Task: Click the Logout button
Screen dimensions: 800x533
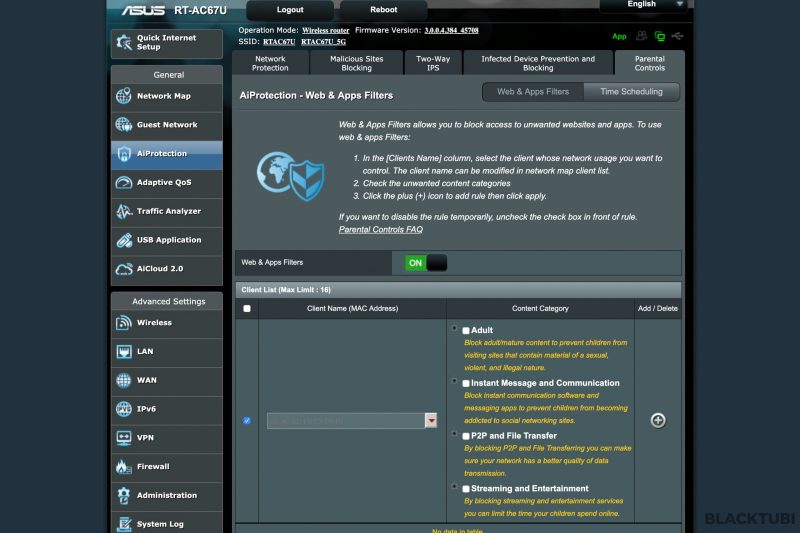Action: 290,10
